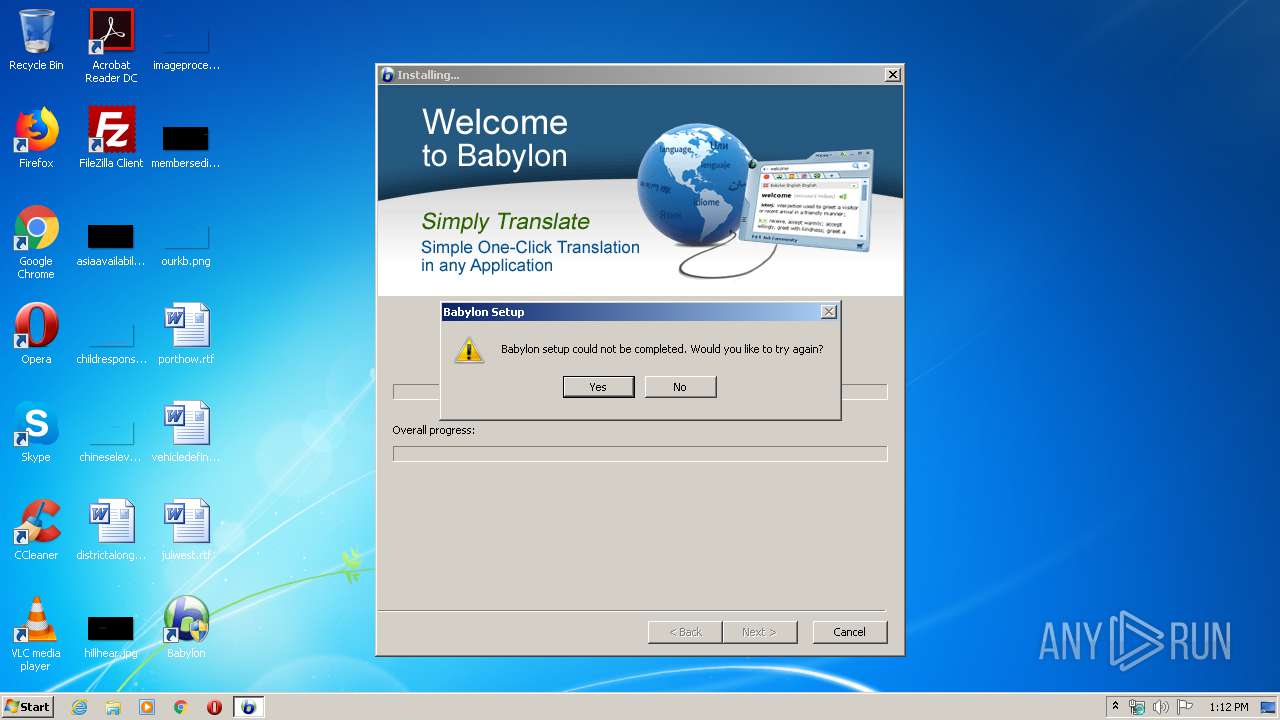The image size is (1280, 720).
Task: Launch CCleaner desktop shortcut
Action: [x=36, y=530]
